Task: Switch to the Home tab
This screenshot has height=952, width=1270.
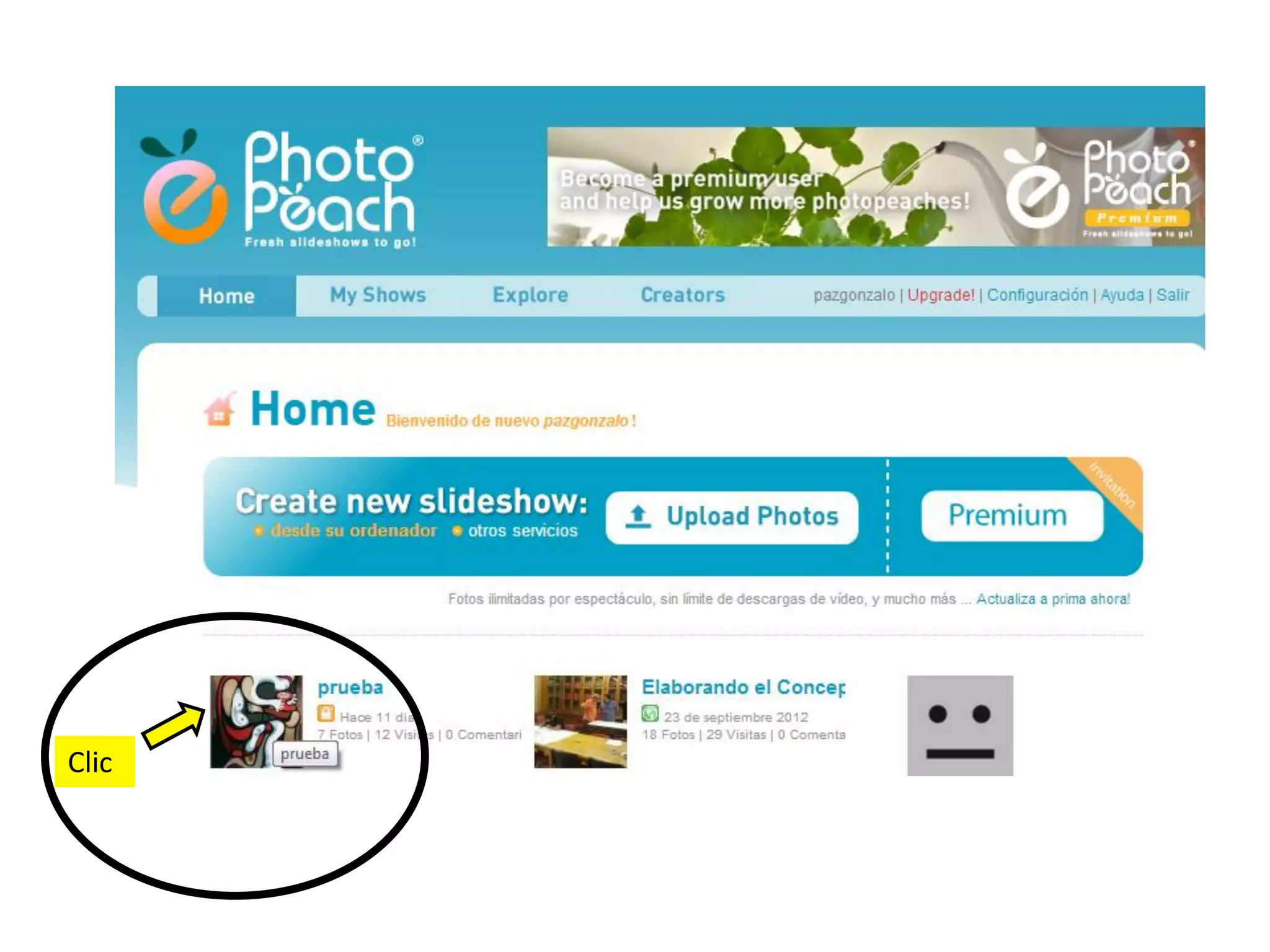Action: pos(226,296)
